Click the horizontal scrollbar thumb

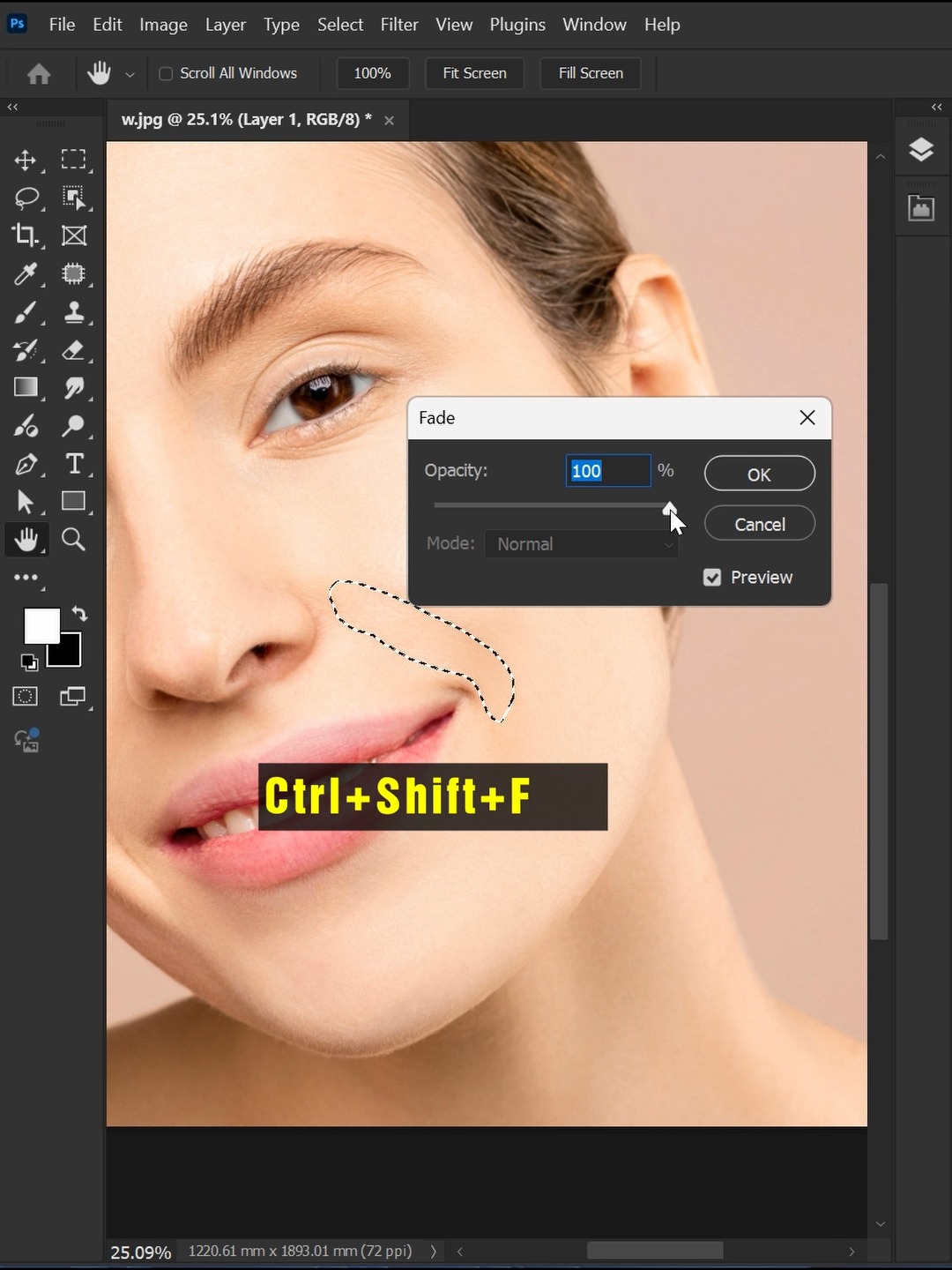655,1251
